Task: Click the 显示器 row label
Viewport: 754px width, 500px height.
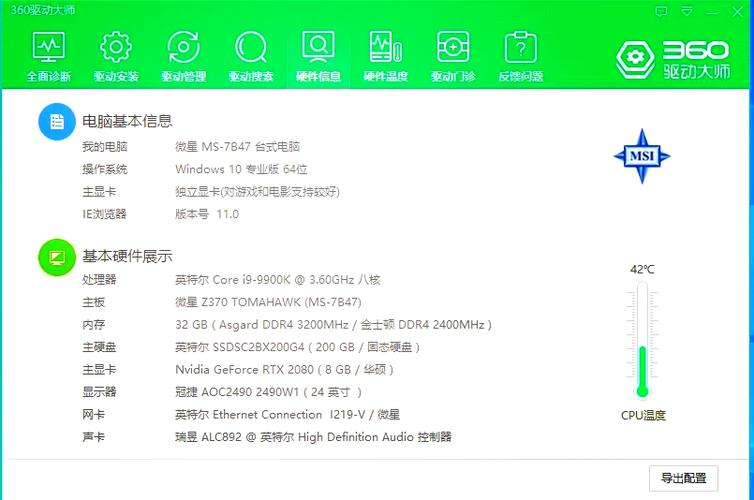Action: click(x=99, y=392)
